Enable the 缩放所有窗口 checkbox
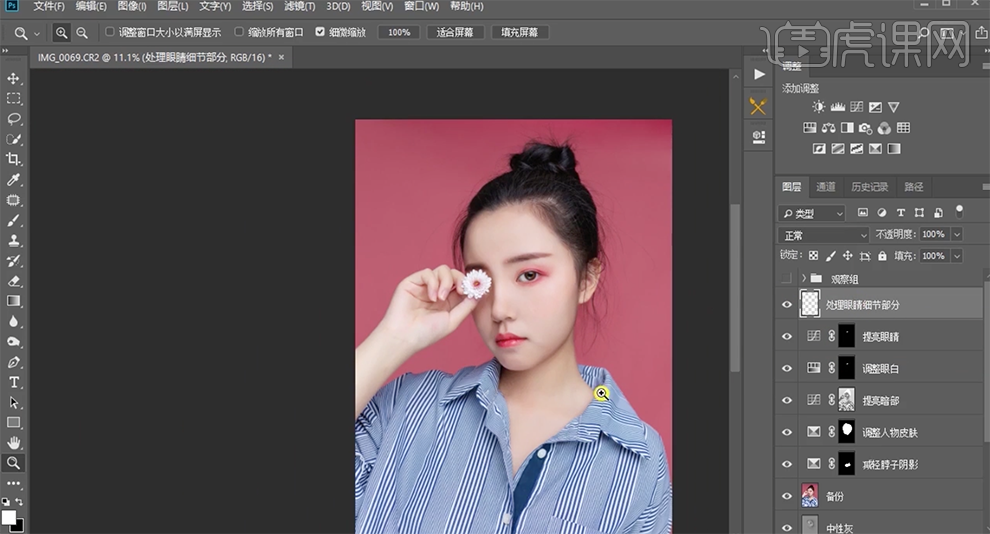Screen dimensions: 990x534 (x=239, y=32)
